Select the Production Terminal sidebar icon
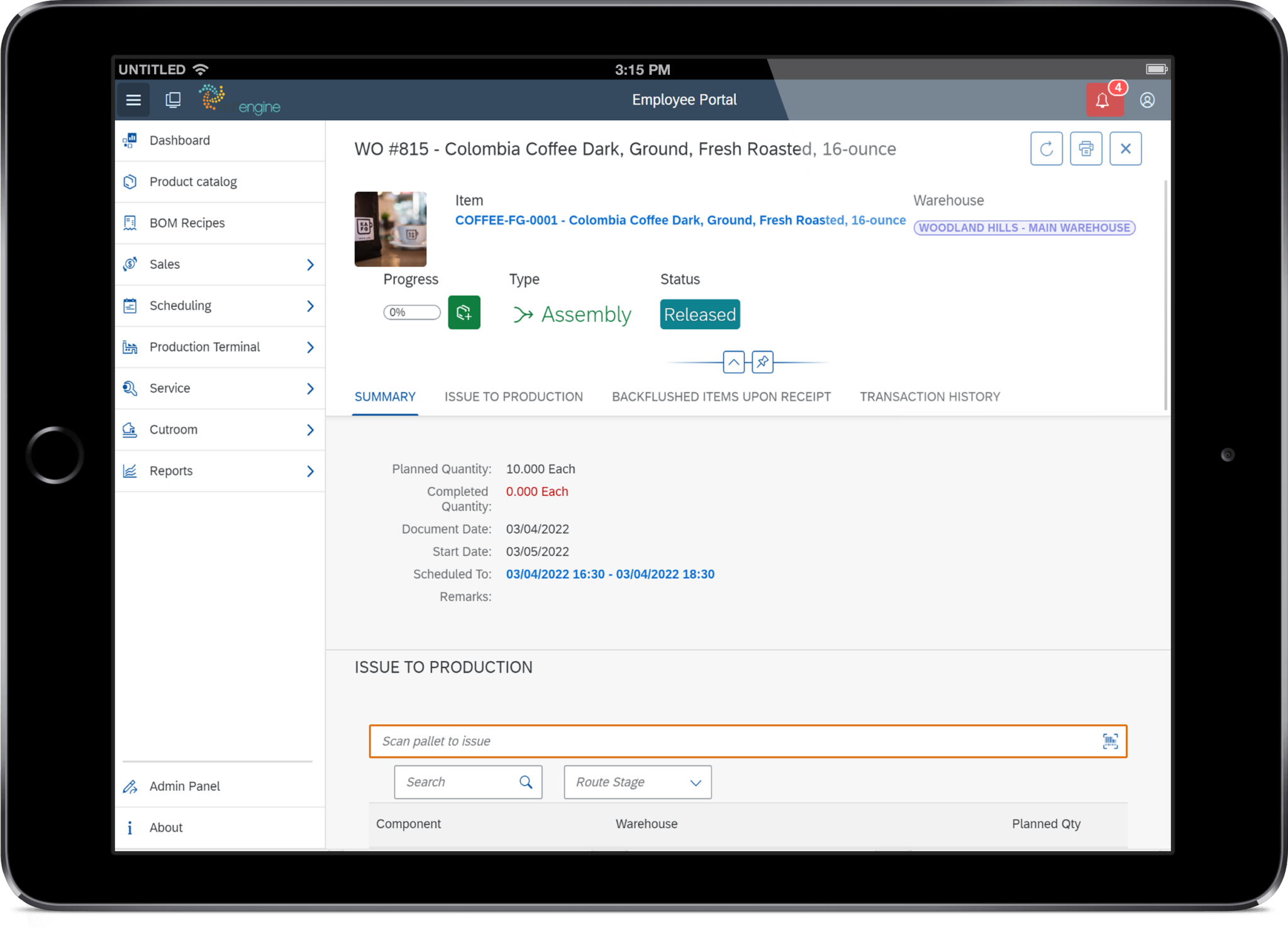This screenshot has width=1288, height=928. click(130, 347)
